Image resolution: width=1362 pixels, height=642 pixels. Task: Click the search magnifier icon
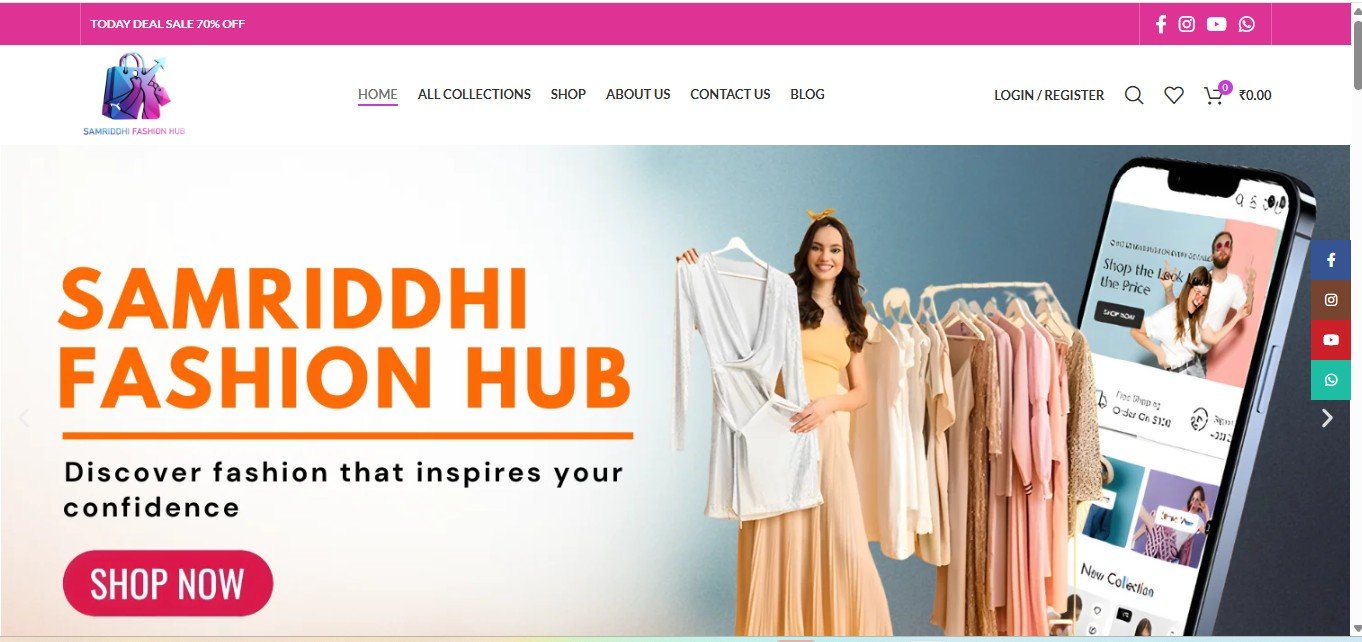(1134, 95)
